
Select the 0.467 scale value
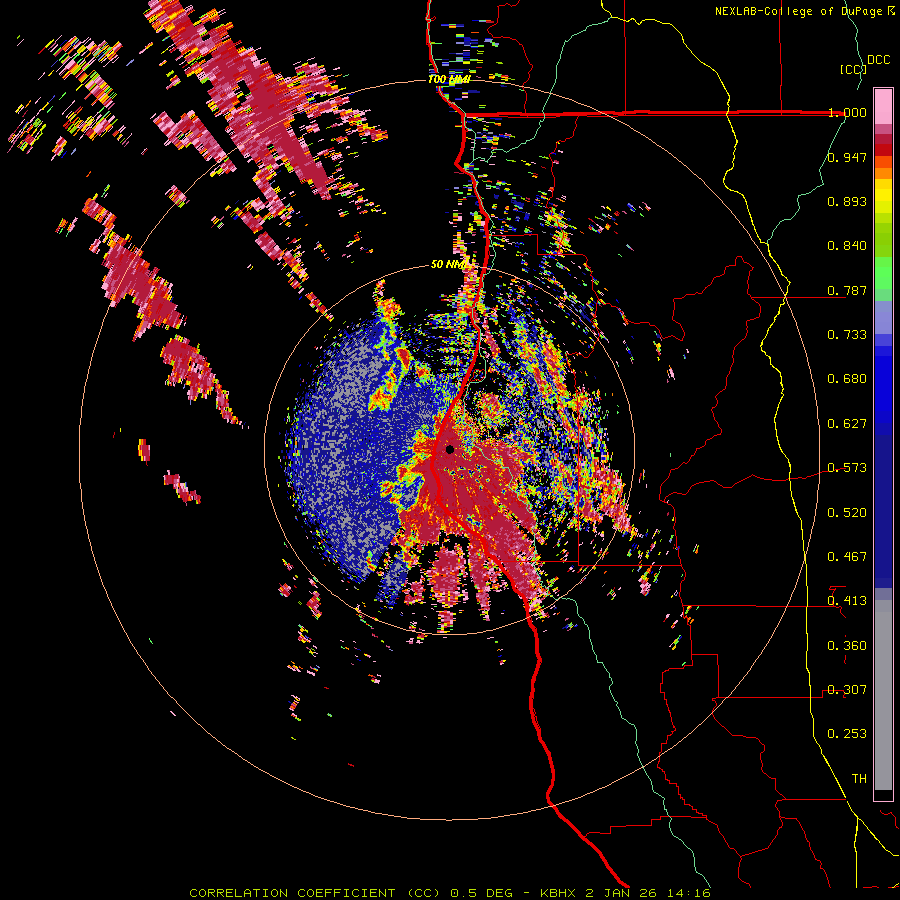pos(847,557)
